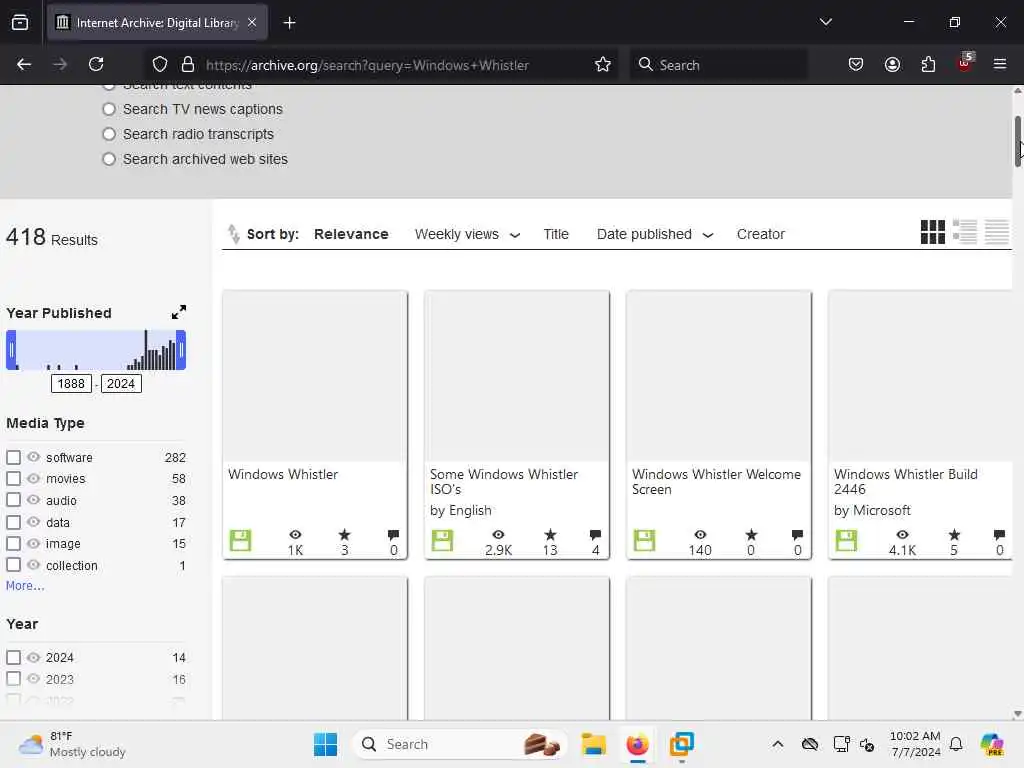The image size is (1024, 768).
Task: Click the software floppy icon on Windows Whistler card
Action: [240, 541]
